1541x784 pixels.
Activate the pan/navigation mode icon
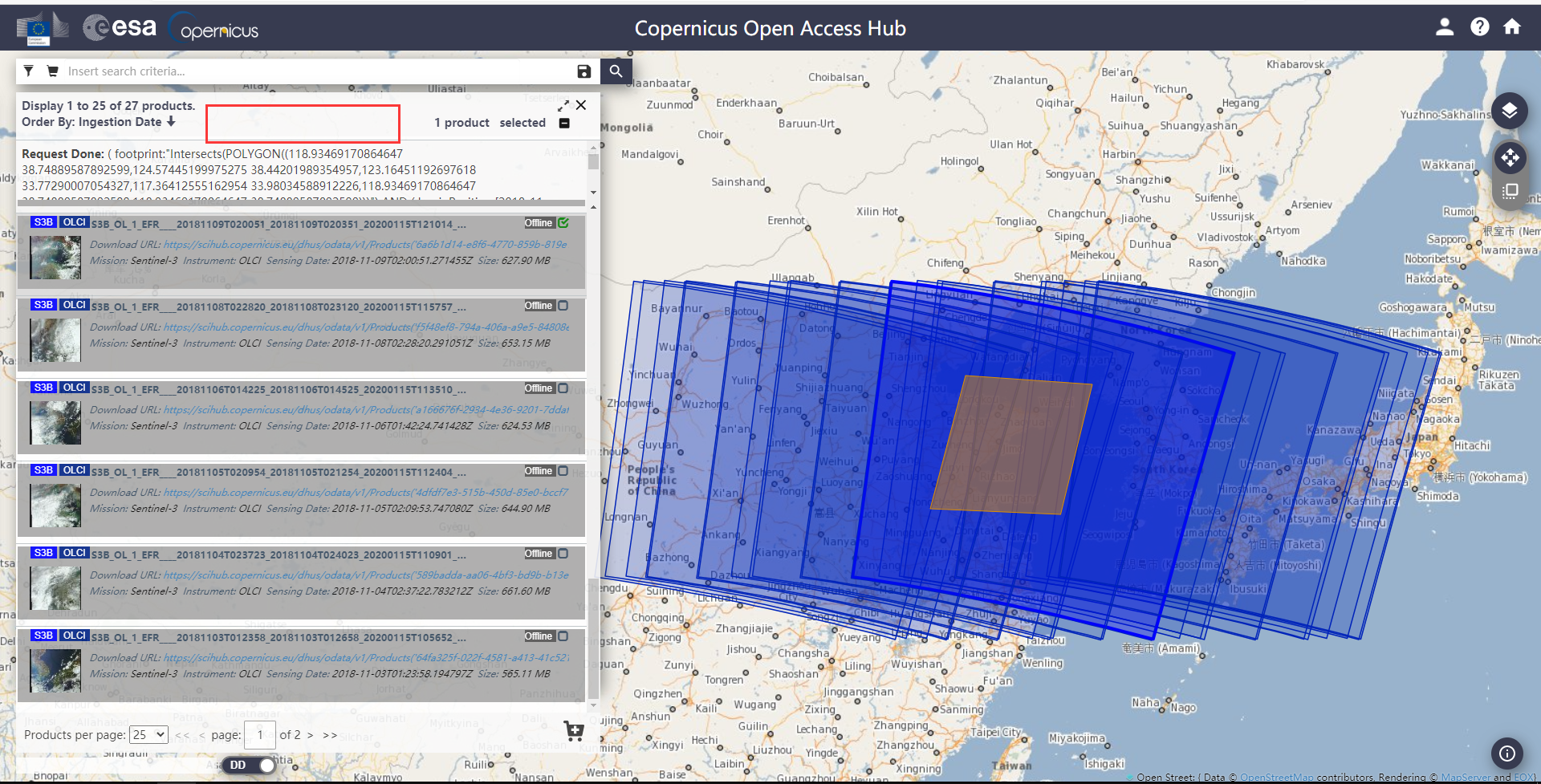point(1511,158)
